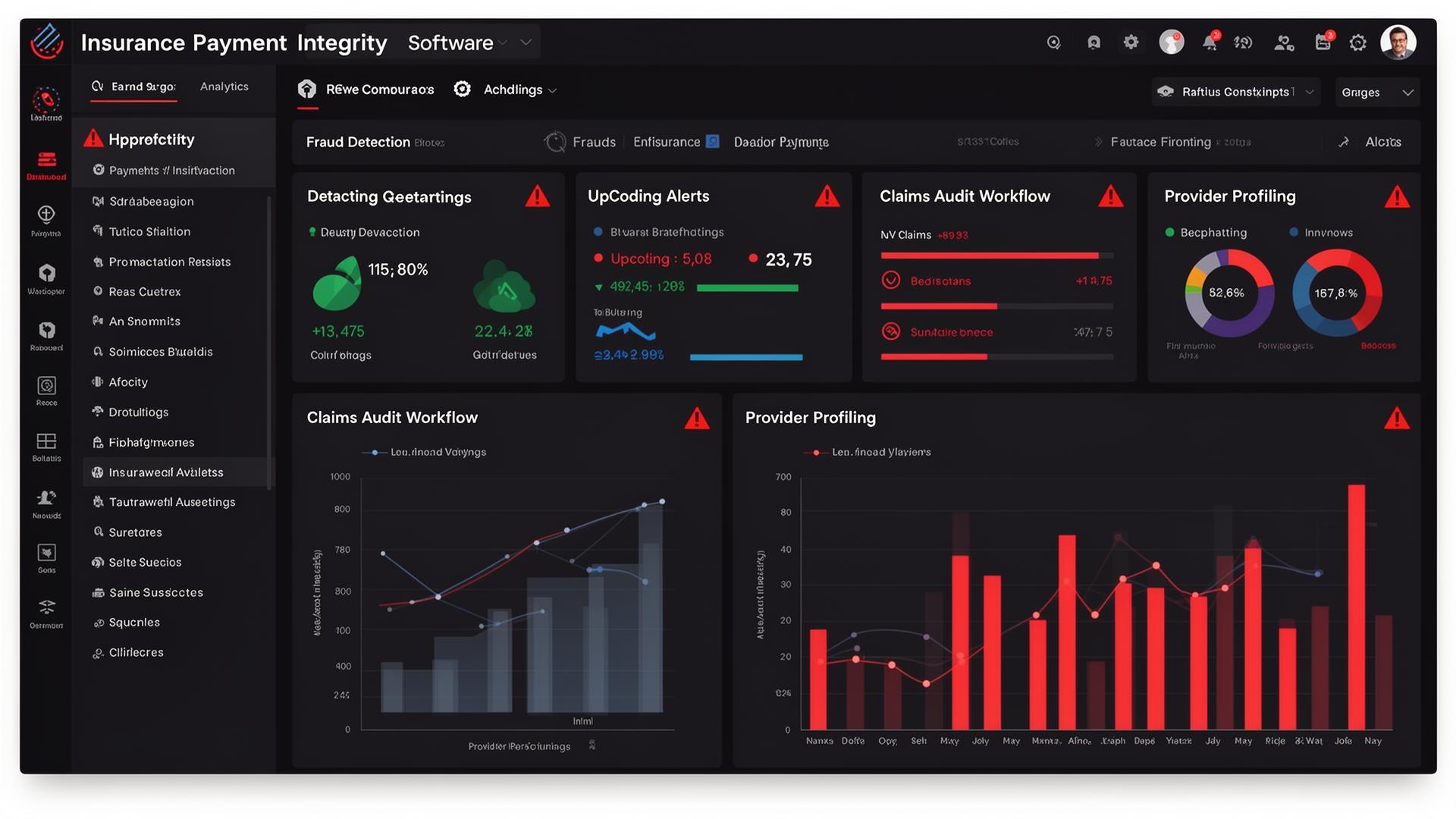The width and height of the screenshot is (1456, 819).
Task: Open the Reoce sidebar icon
Action: coord(47,391)
